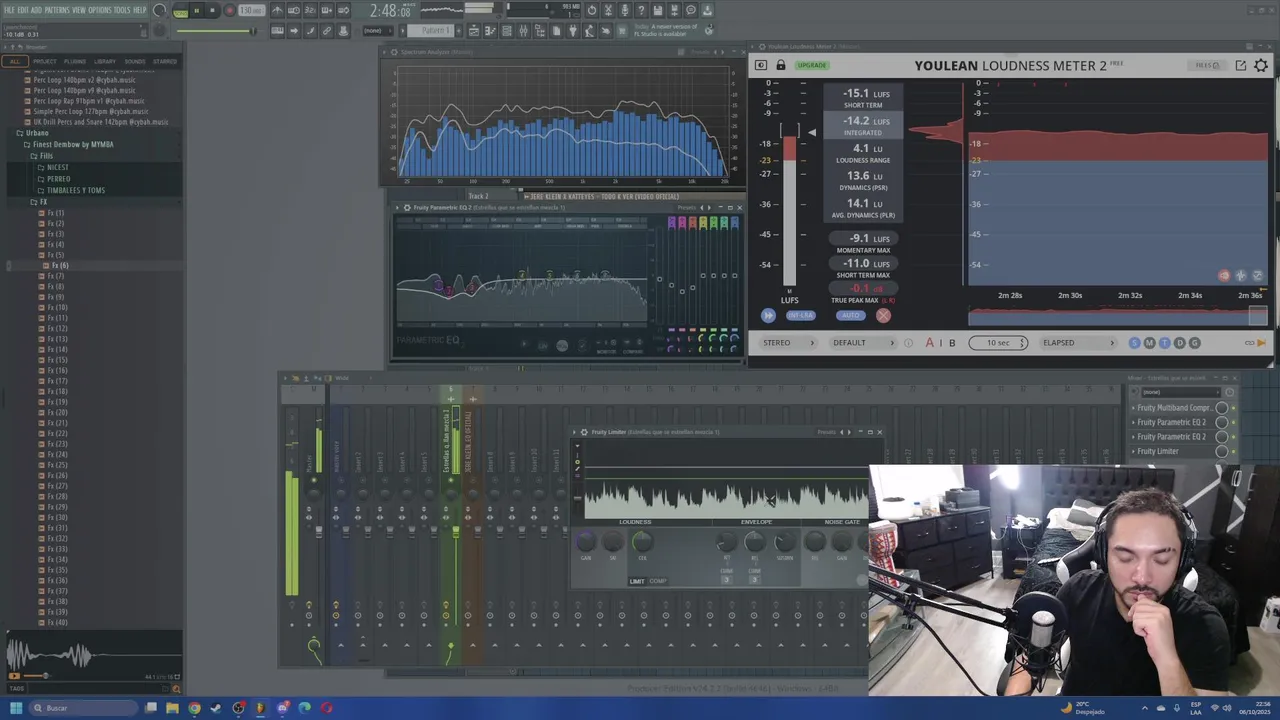Viewport: 1280px width, 720px height.
Task: Open the OPTIONS menu
Action: click(99, 10)
